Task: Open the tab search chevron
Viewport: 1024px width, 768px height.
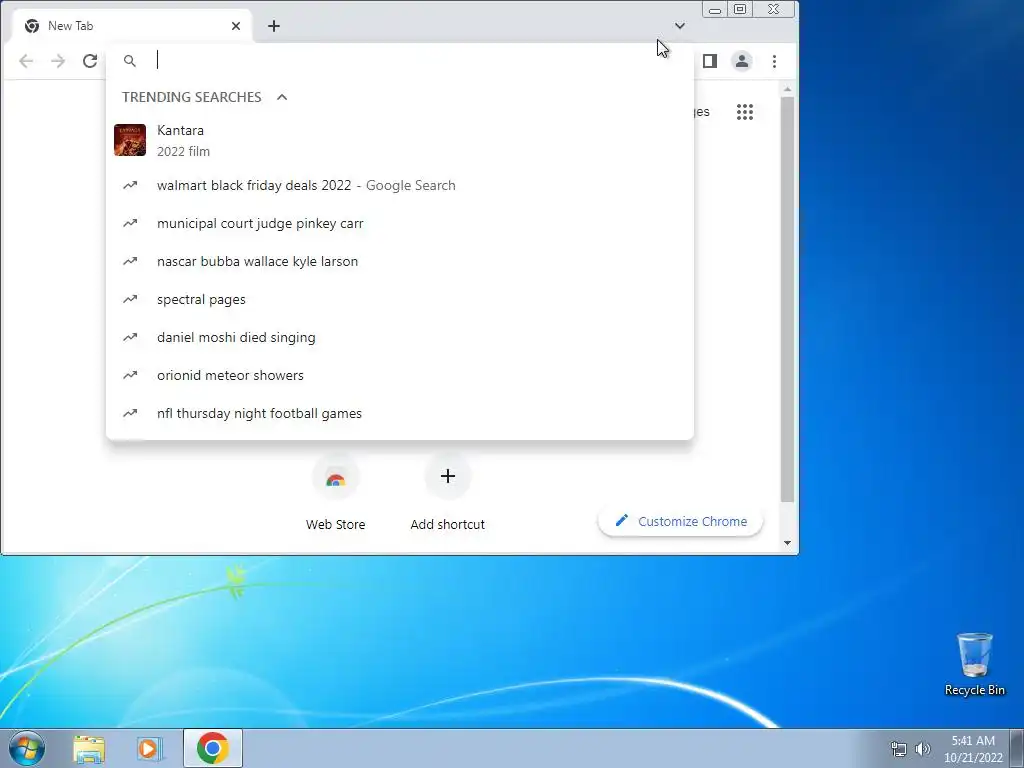Action: [680, 26]
